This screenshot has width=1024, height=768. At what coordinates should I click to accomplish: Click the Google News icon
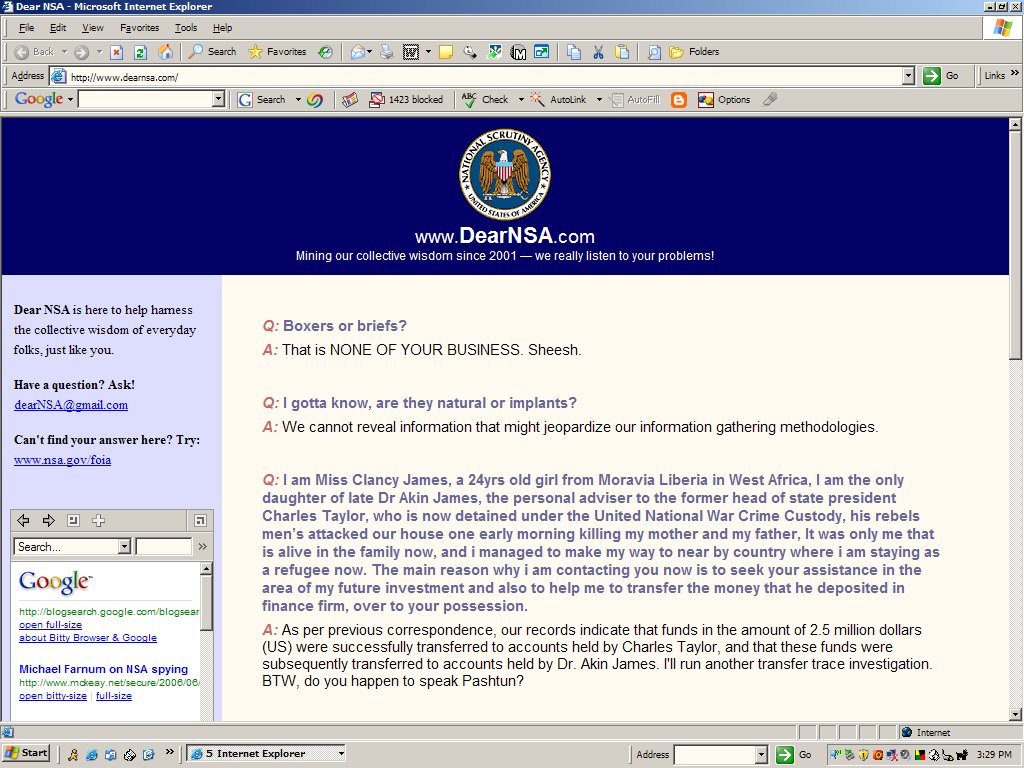click(x=350, y=100)
